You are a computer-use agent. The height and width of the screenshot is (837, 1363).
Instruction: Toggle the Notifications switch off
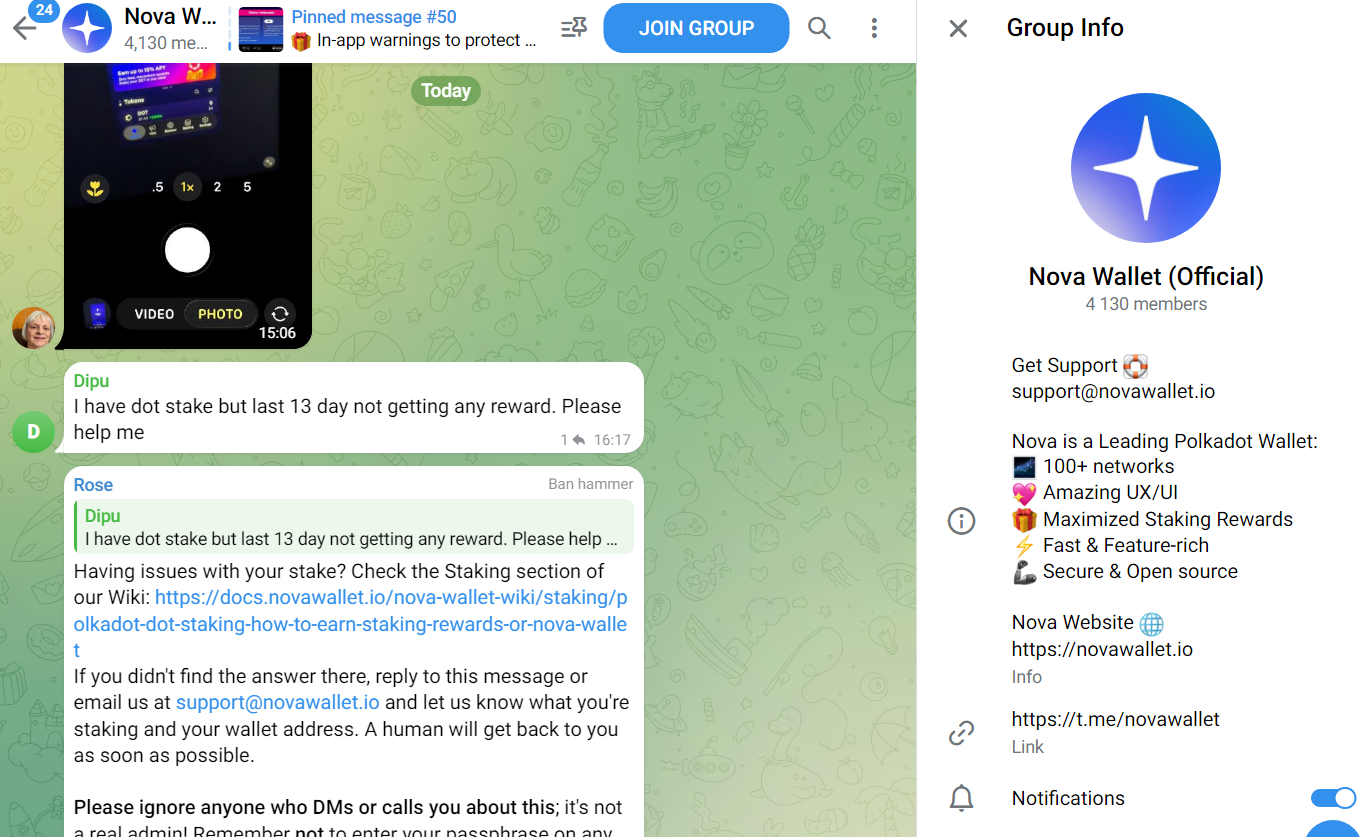[x=1333, y=798]
